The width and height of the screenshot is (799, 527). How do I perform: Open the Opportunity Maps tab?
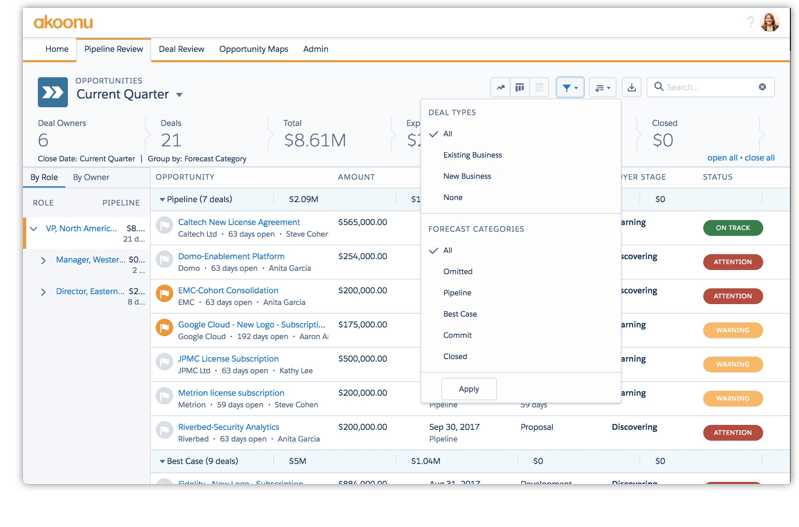254,49
